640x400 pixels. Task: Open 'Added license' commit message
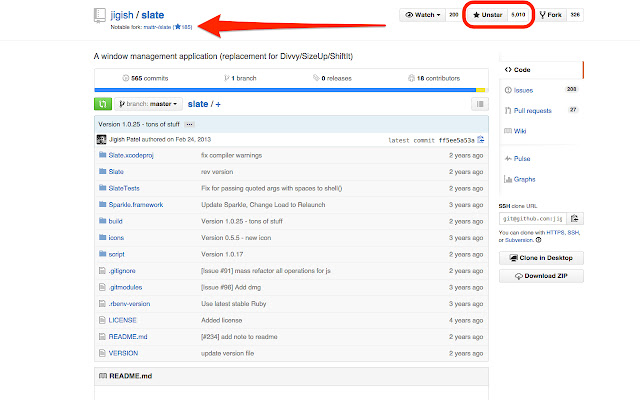pyautogui.click(x=222, y=320)
